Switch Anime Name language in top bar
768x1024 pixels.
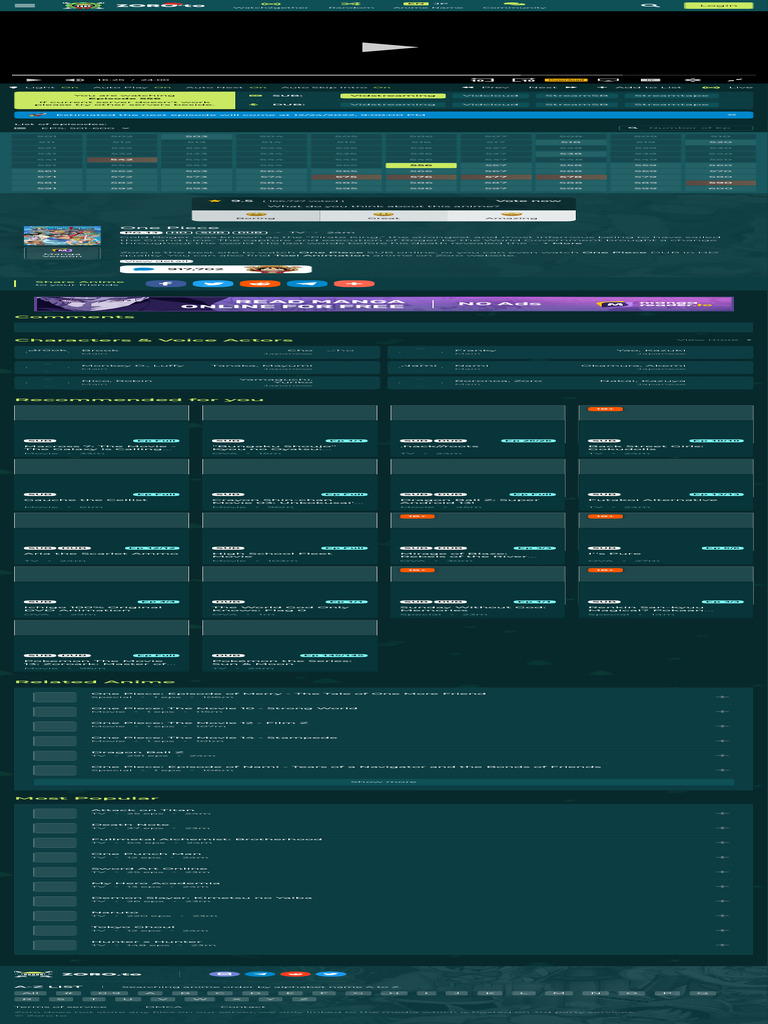[x=428, y=5]
